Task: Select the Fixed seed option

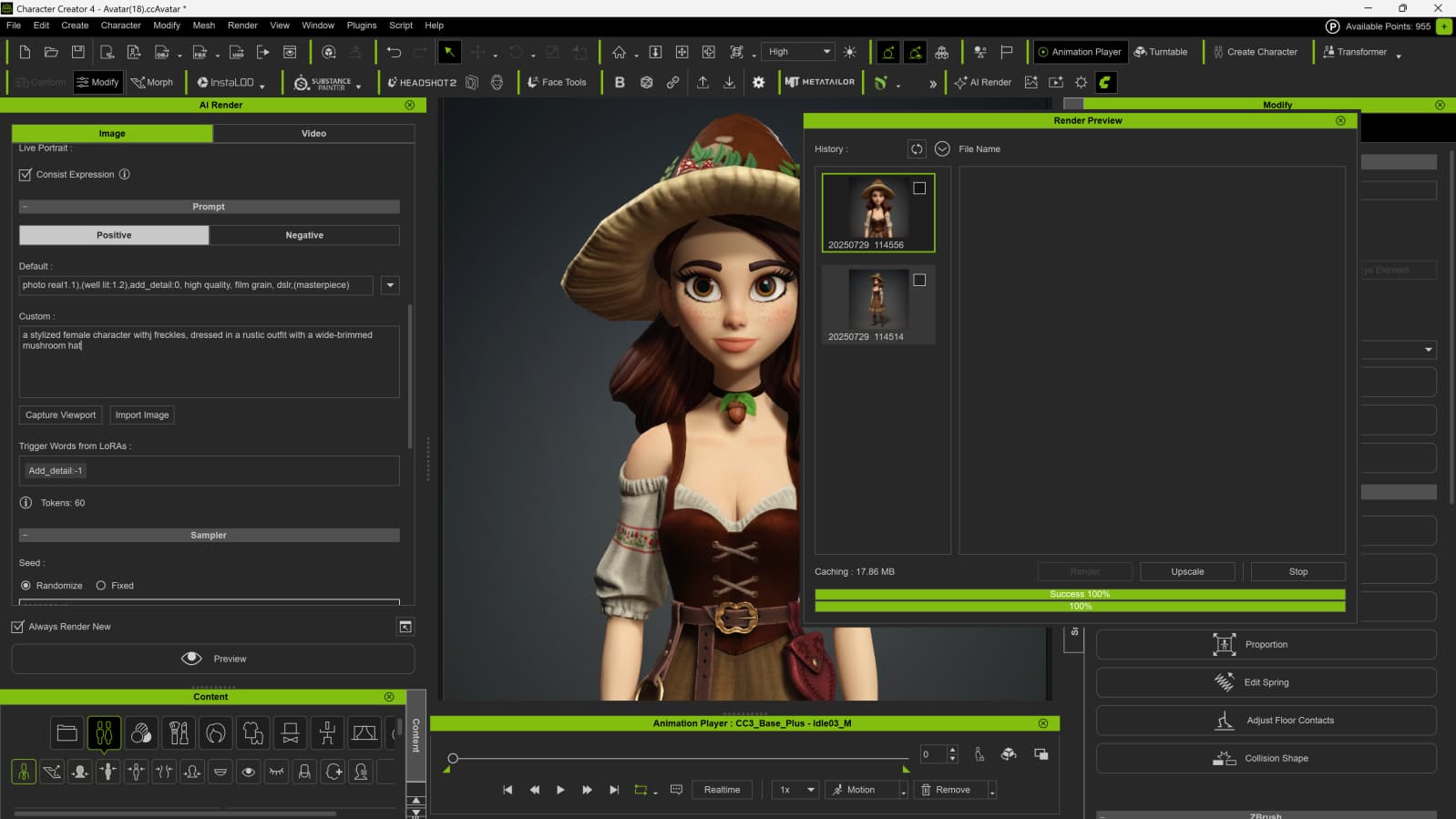Action: tap(101, 586)
